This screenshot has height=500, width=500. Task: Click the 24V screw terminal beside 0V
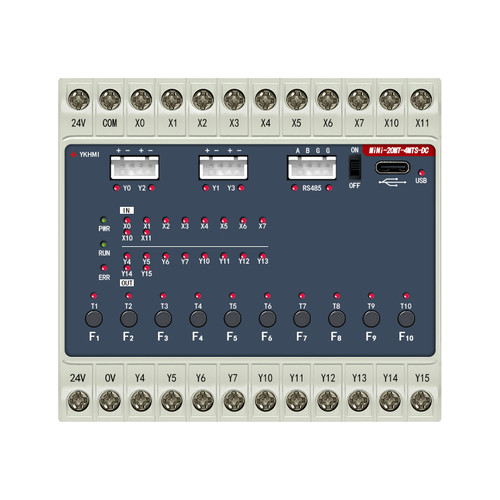[79, 401]
